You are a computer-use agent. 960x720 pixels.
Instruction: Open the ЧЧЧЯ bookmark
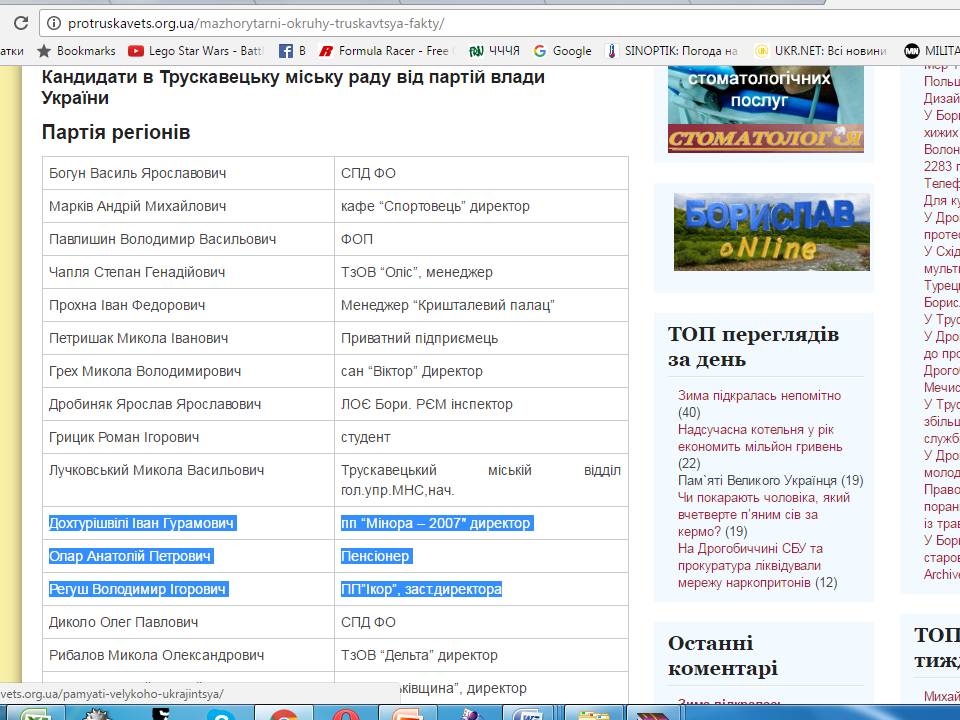[495, 50]
